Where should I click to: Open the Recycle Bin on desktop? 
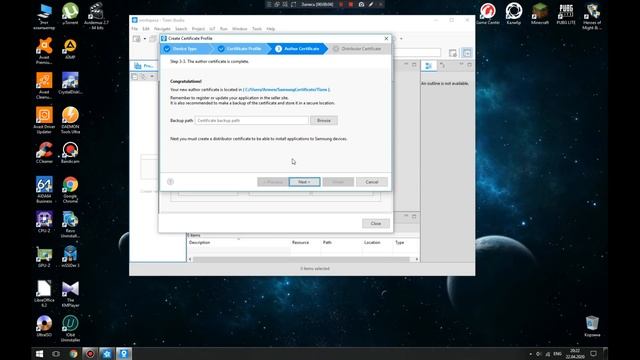(592, 326)
